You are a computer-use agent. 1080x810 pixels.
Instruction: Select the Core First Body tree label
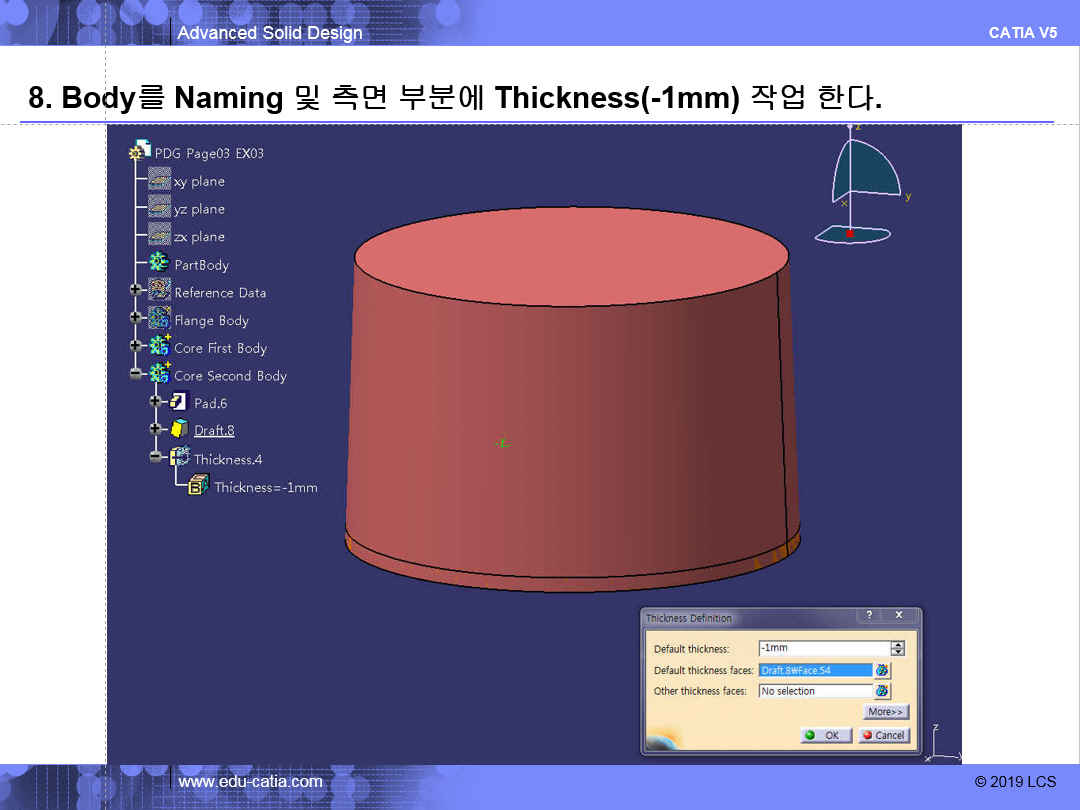point(220,348)
